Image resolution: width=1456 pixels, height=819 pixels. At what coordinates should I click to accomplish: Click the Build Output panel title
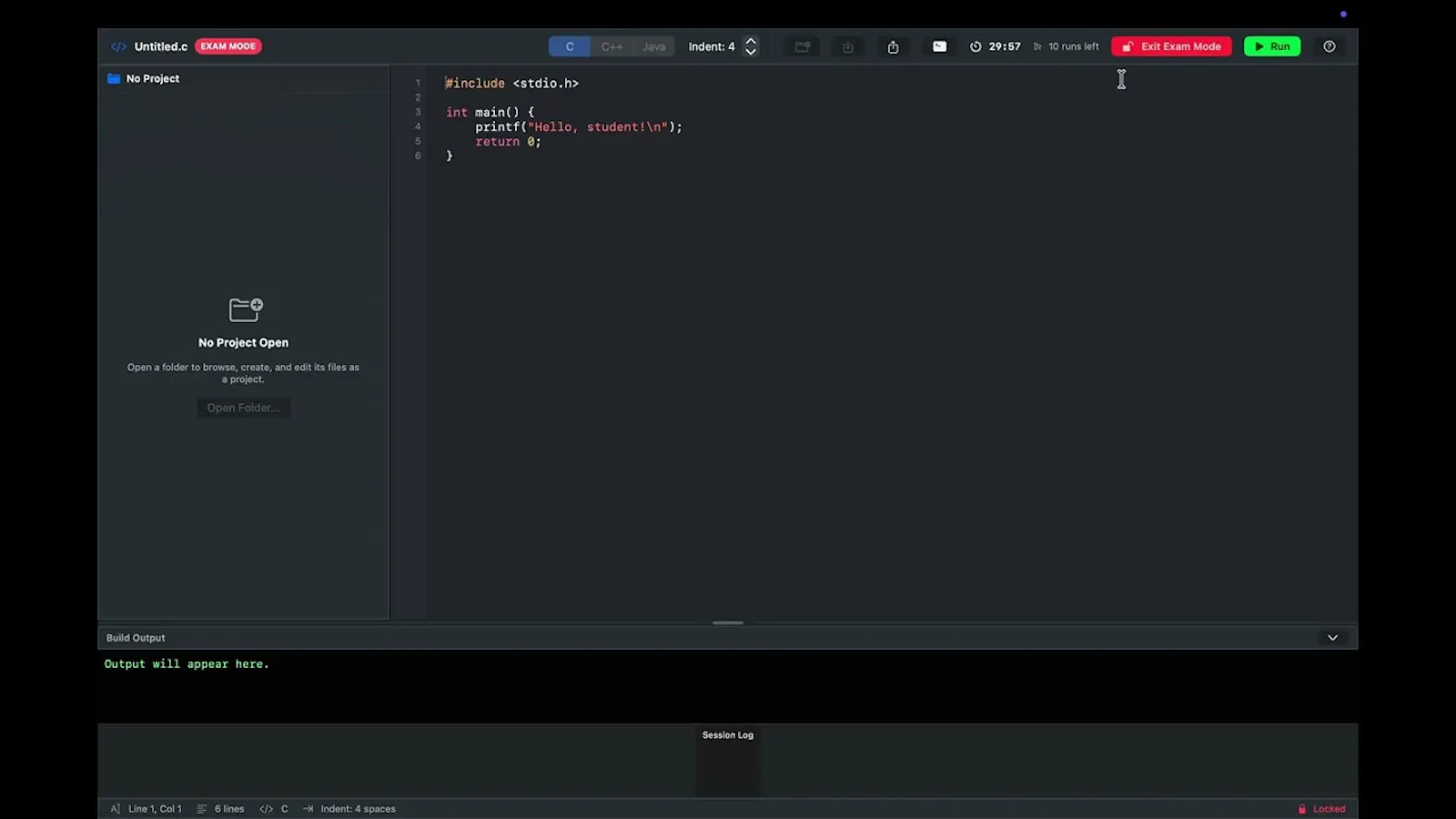pos(136,638)
